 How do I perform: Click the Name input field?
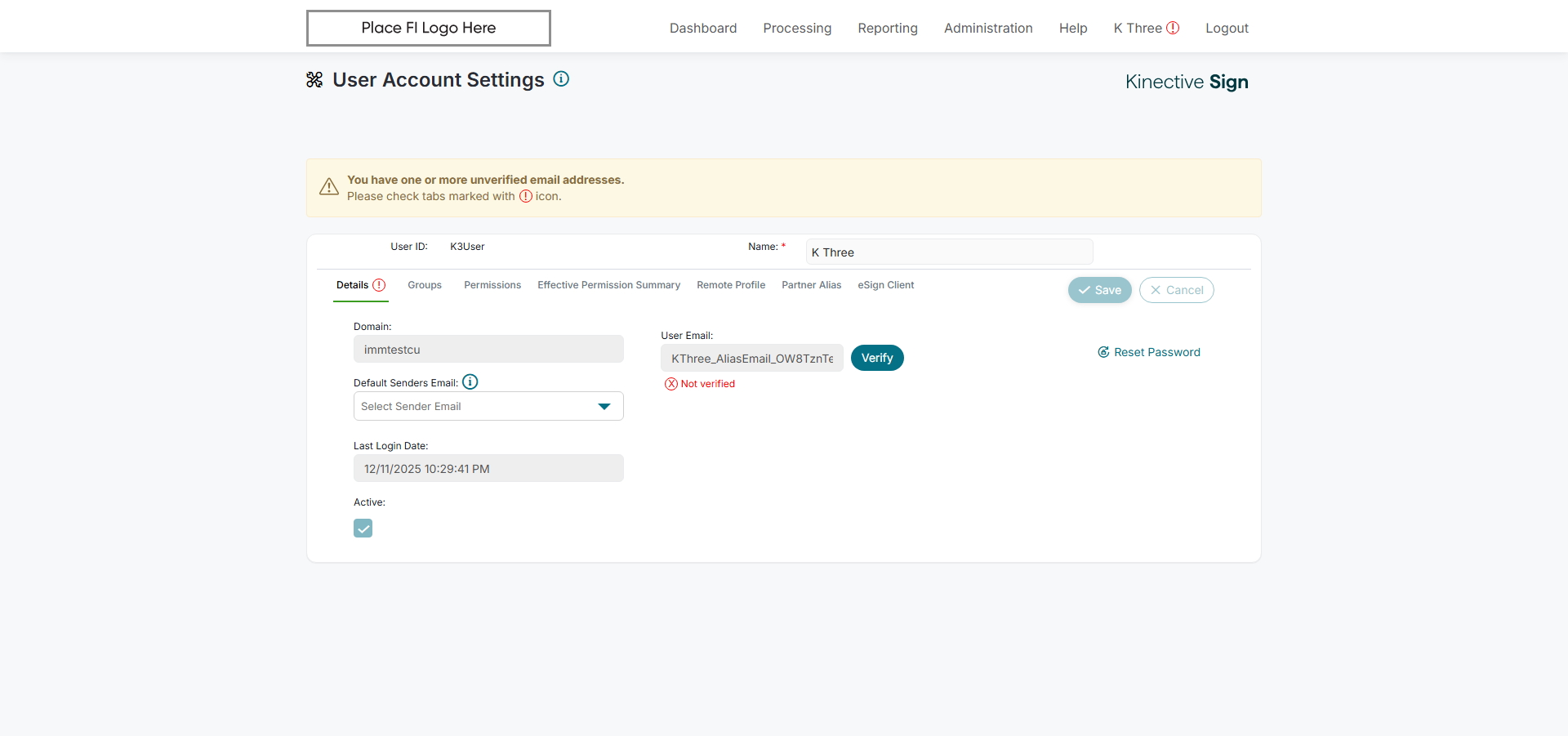point(949,252)
